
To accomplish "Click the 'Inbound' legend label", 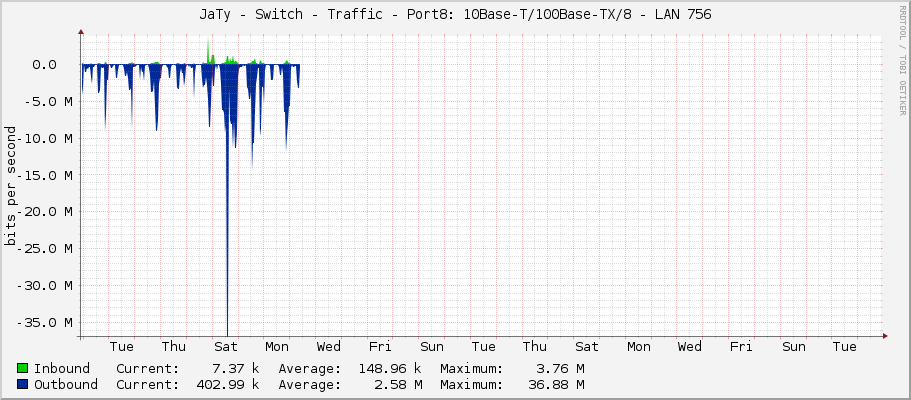I will click(62, 369).
